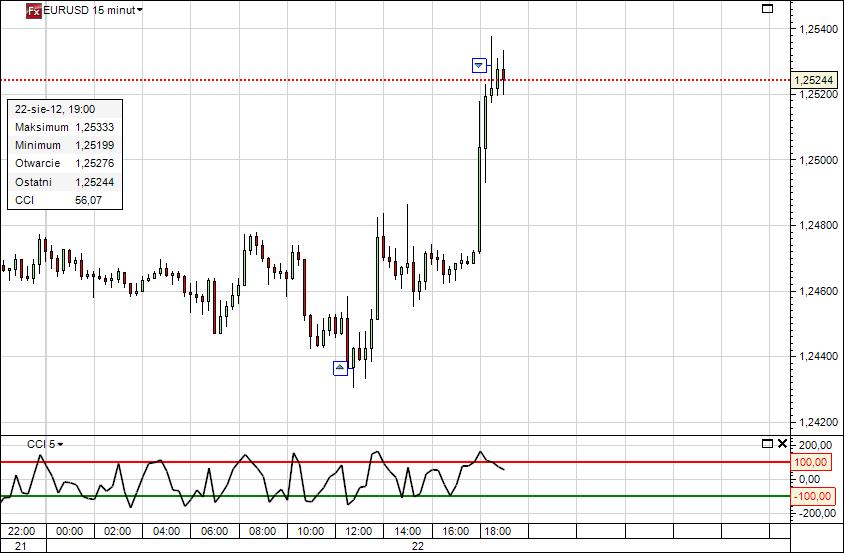This screenshot has width=844, height=553.
Task: Click the Maksimum 1,25333 row
Action: (x=65, y=127)
